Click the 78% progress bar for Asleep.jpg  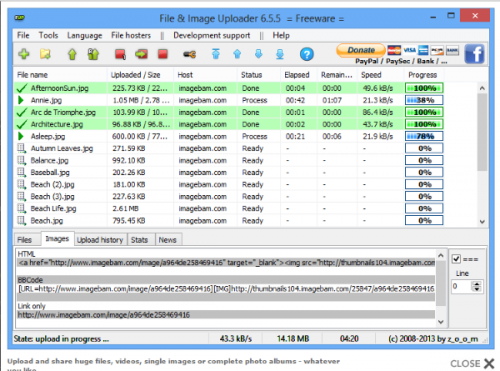tap(424, 136)
